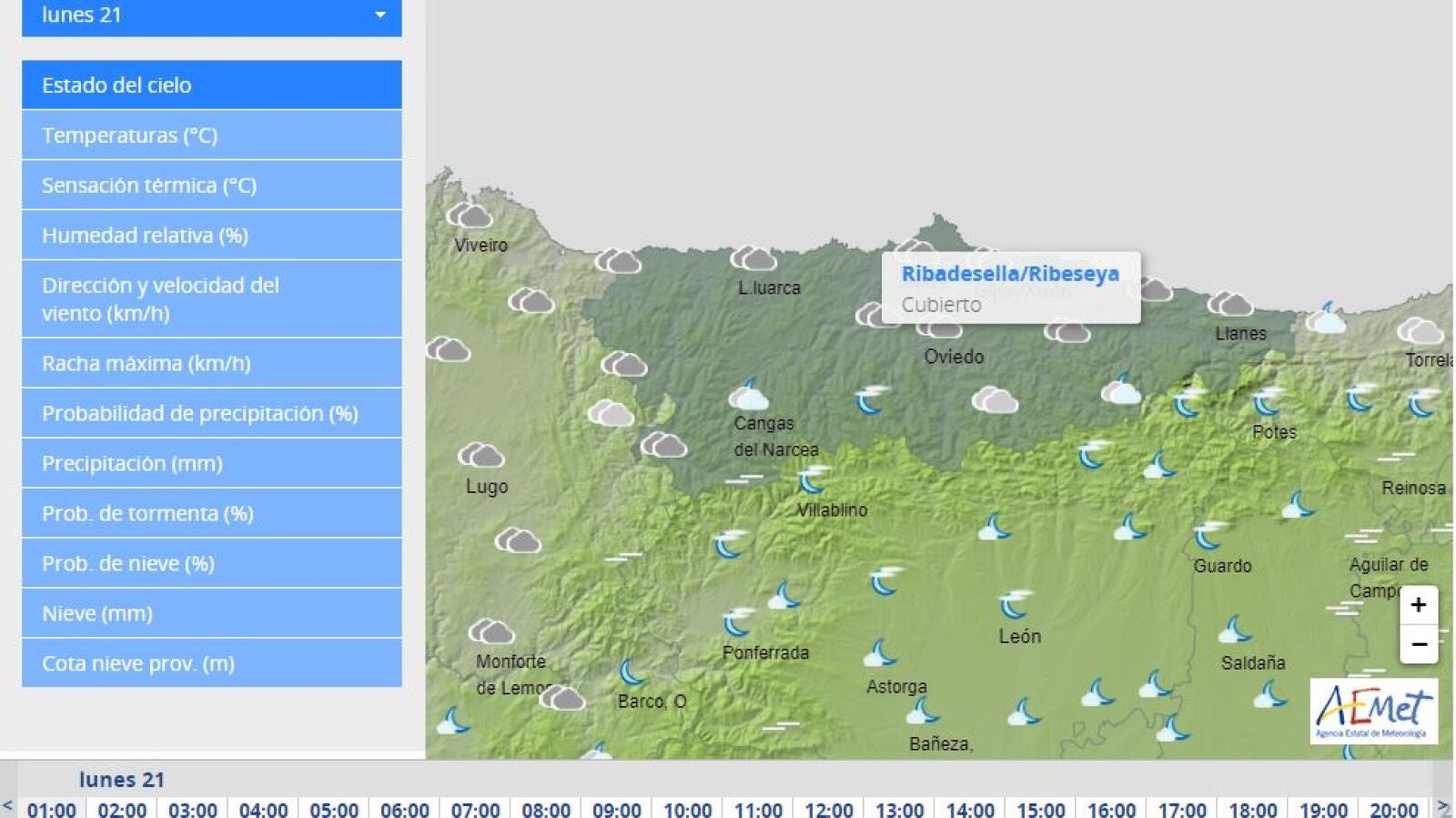Viewport: 1456px width, 818px height.
Task: Zoom in on the map
Action: pos(1419,605)
